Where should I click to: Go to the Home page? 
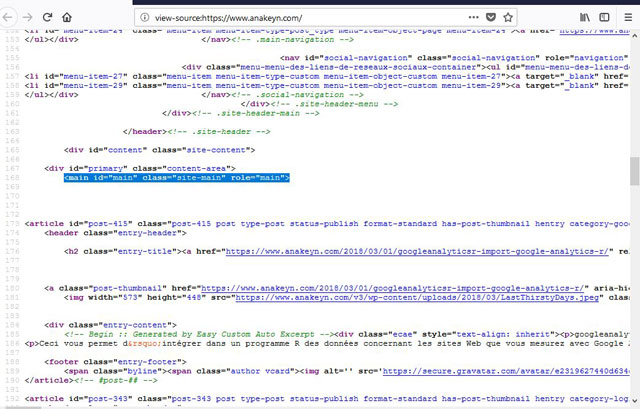67,17
